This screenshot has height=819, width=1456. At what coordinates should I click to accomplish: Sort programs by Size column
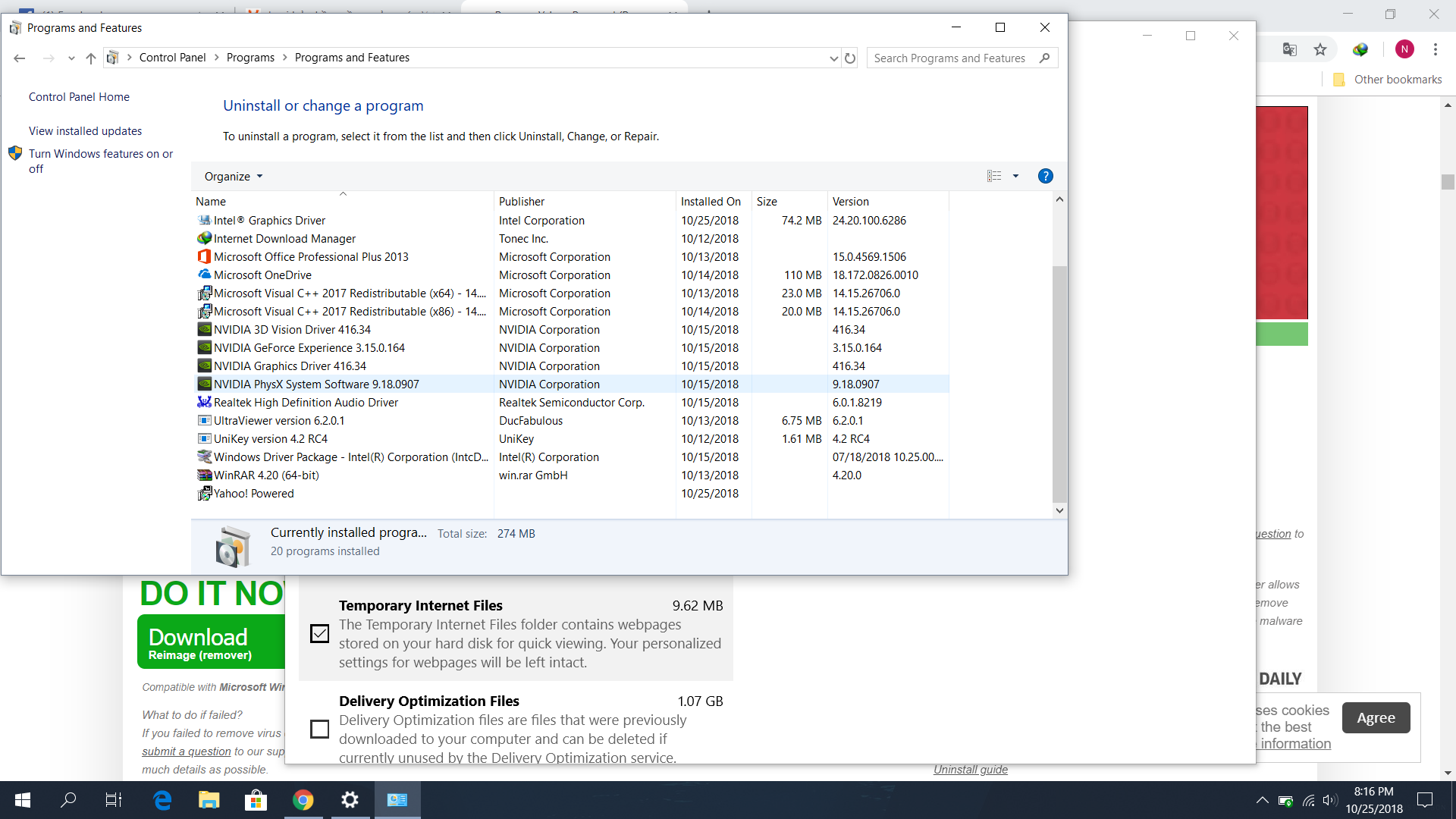tap(789, 202)
